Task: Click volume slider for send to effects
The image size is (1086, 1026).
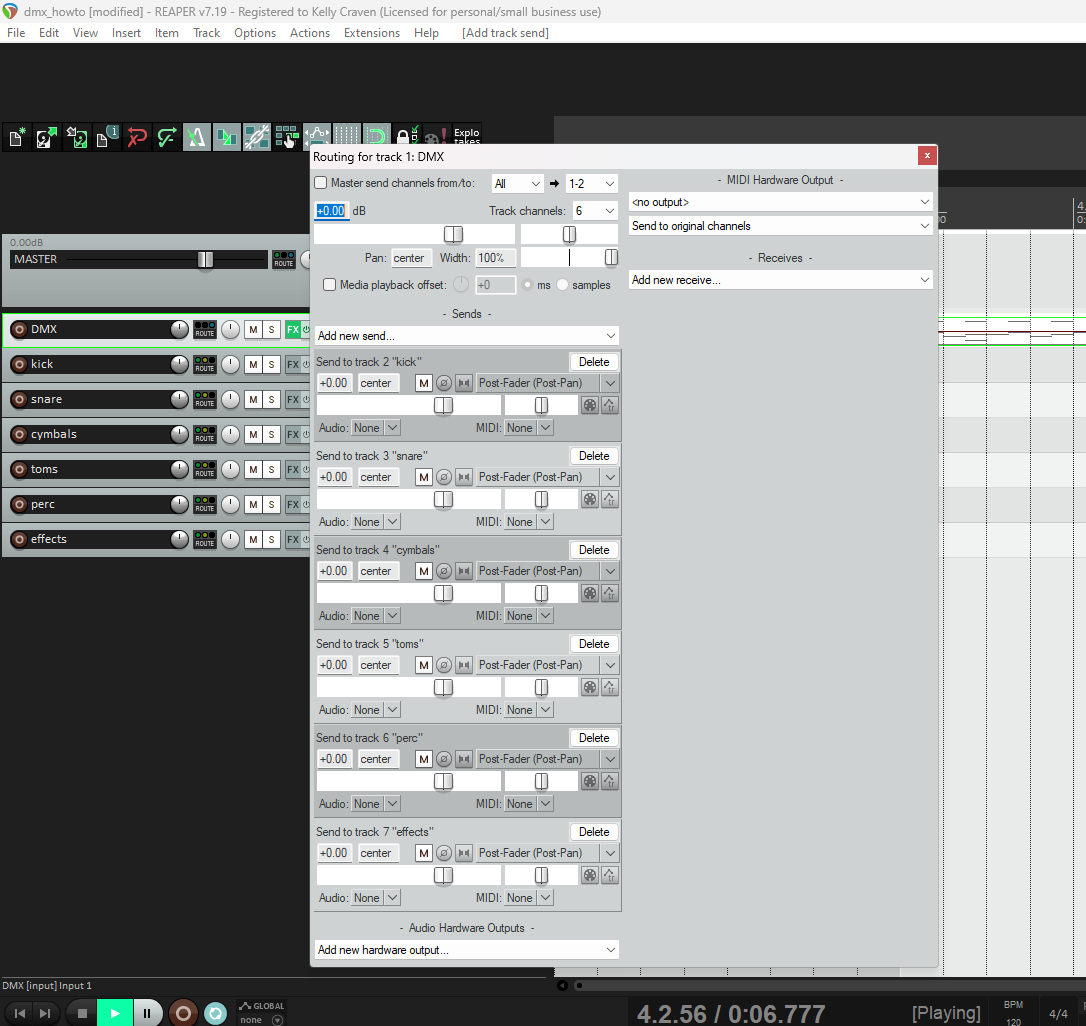Action: point(409,875)
